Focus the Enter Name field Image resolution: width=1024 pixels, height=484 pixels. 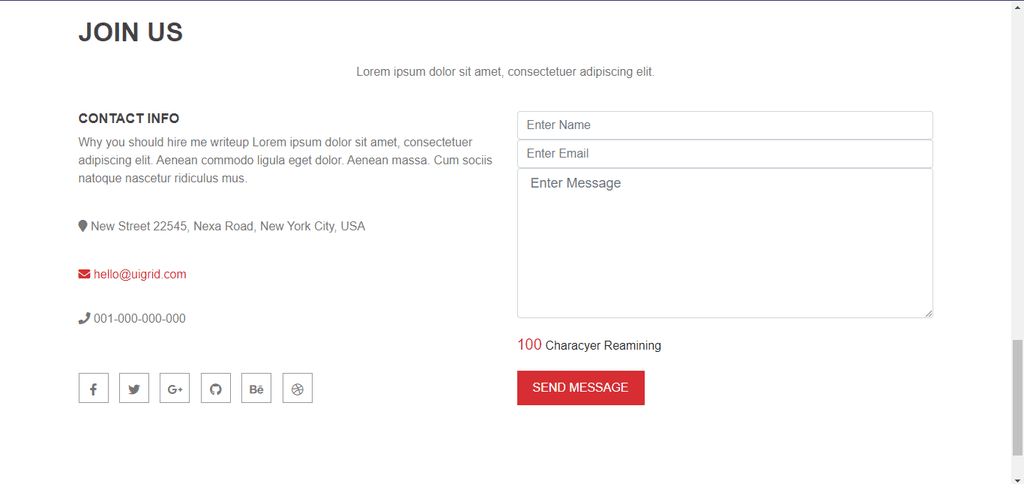pos(725,125)
